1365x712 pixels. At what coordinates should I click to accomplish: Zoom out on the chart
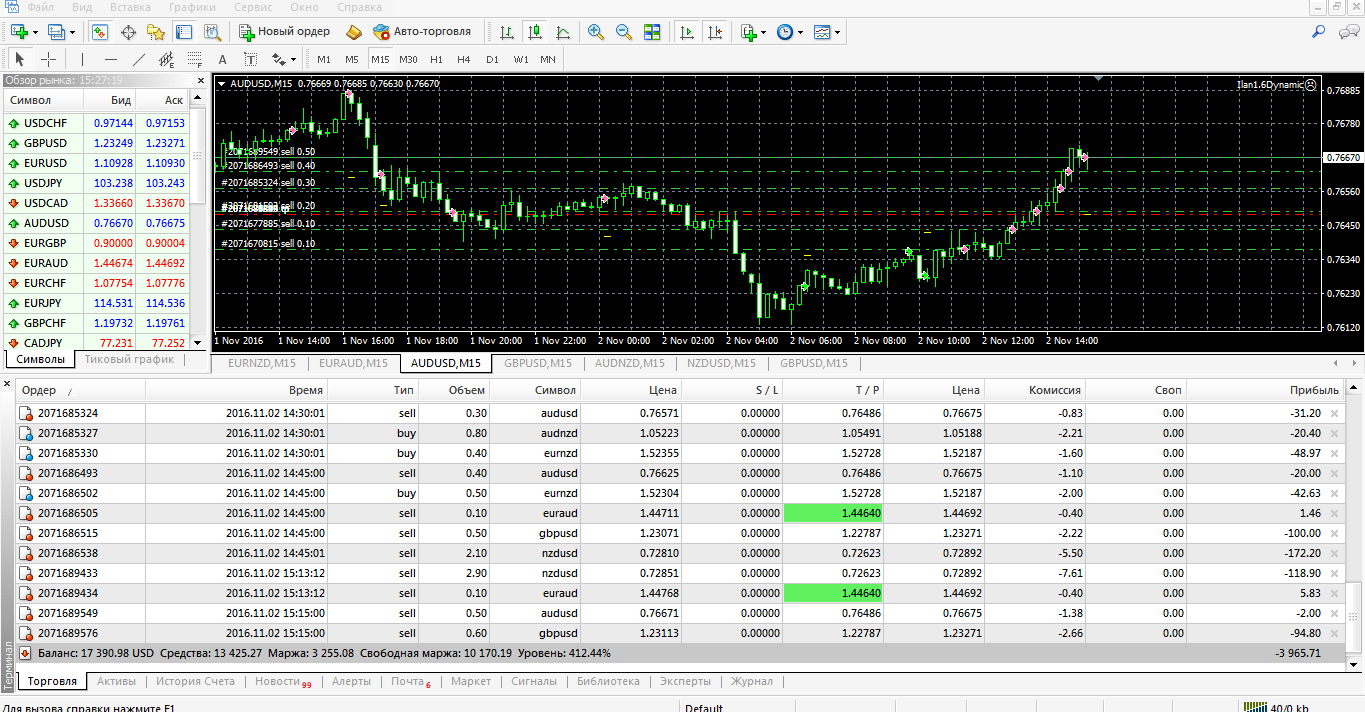click(x=624, y=32)
